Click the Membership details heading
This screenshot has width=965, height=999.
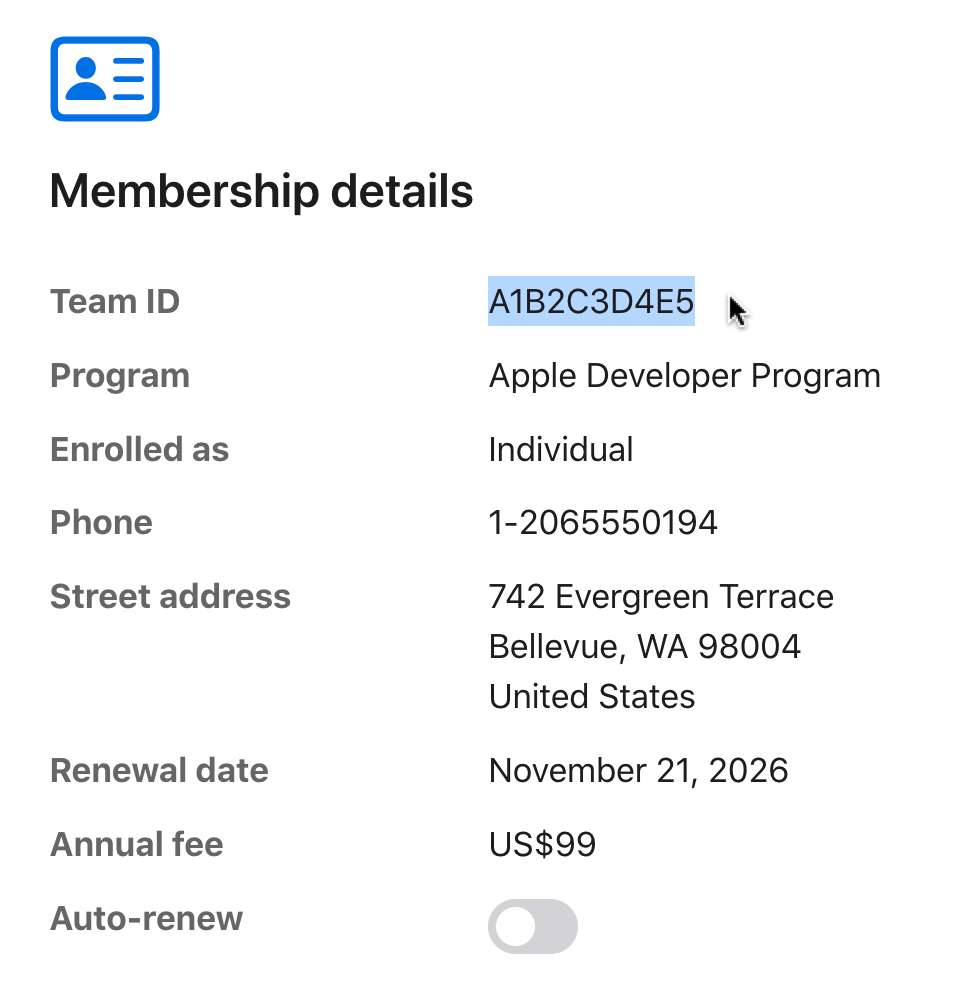coord(261,192)
